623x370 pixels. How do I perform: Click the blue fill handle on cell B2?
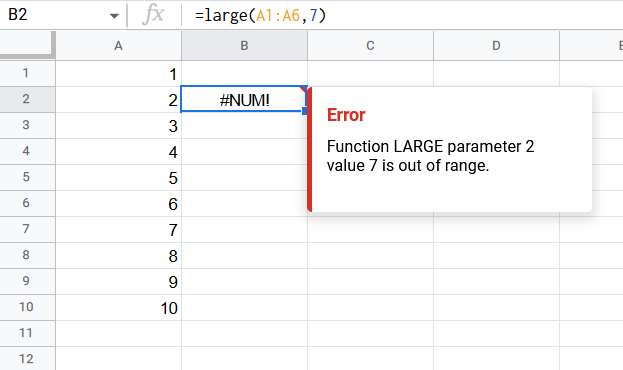click(305, 112)
